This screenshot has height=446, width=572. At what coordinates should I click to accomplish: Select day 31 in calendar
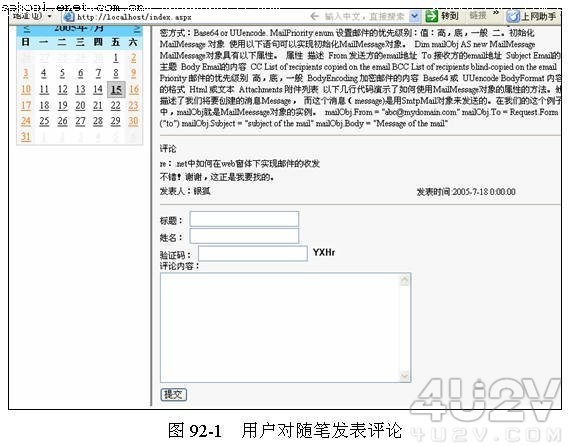point(26,137)
